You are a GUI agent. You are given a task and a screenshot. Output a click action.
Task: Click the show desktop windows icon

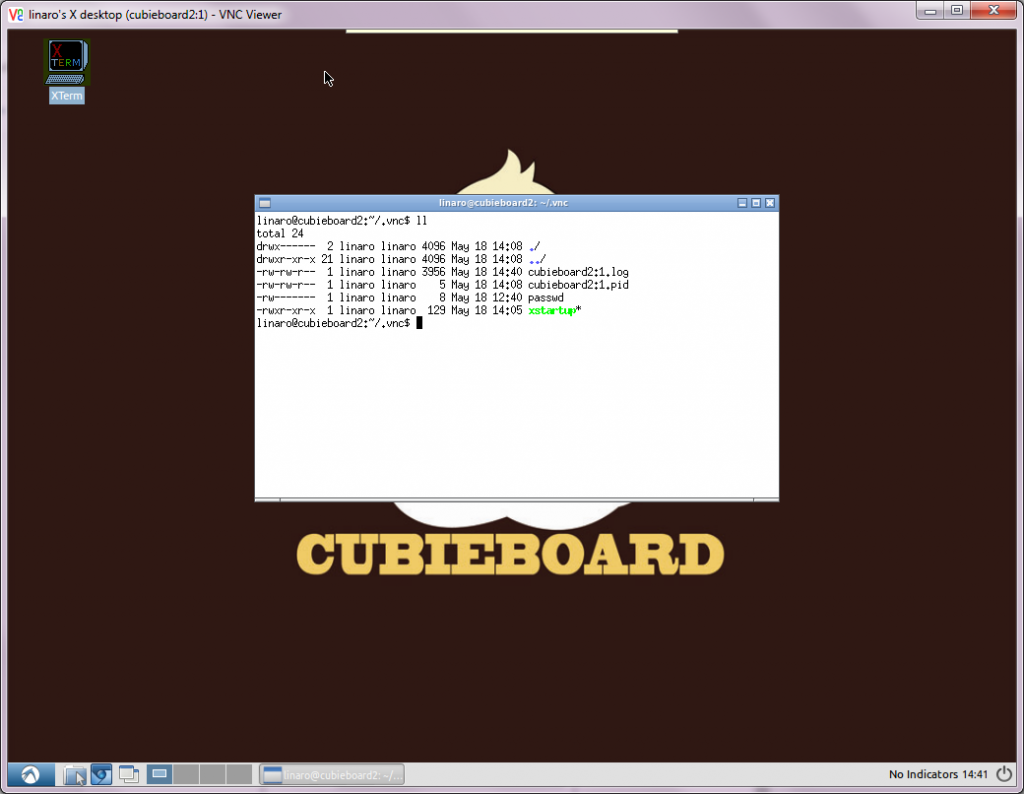[x=128, y=774]
